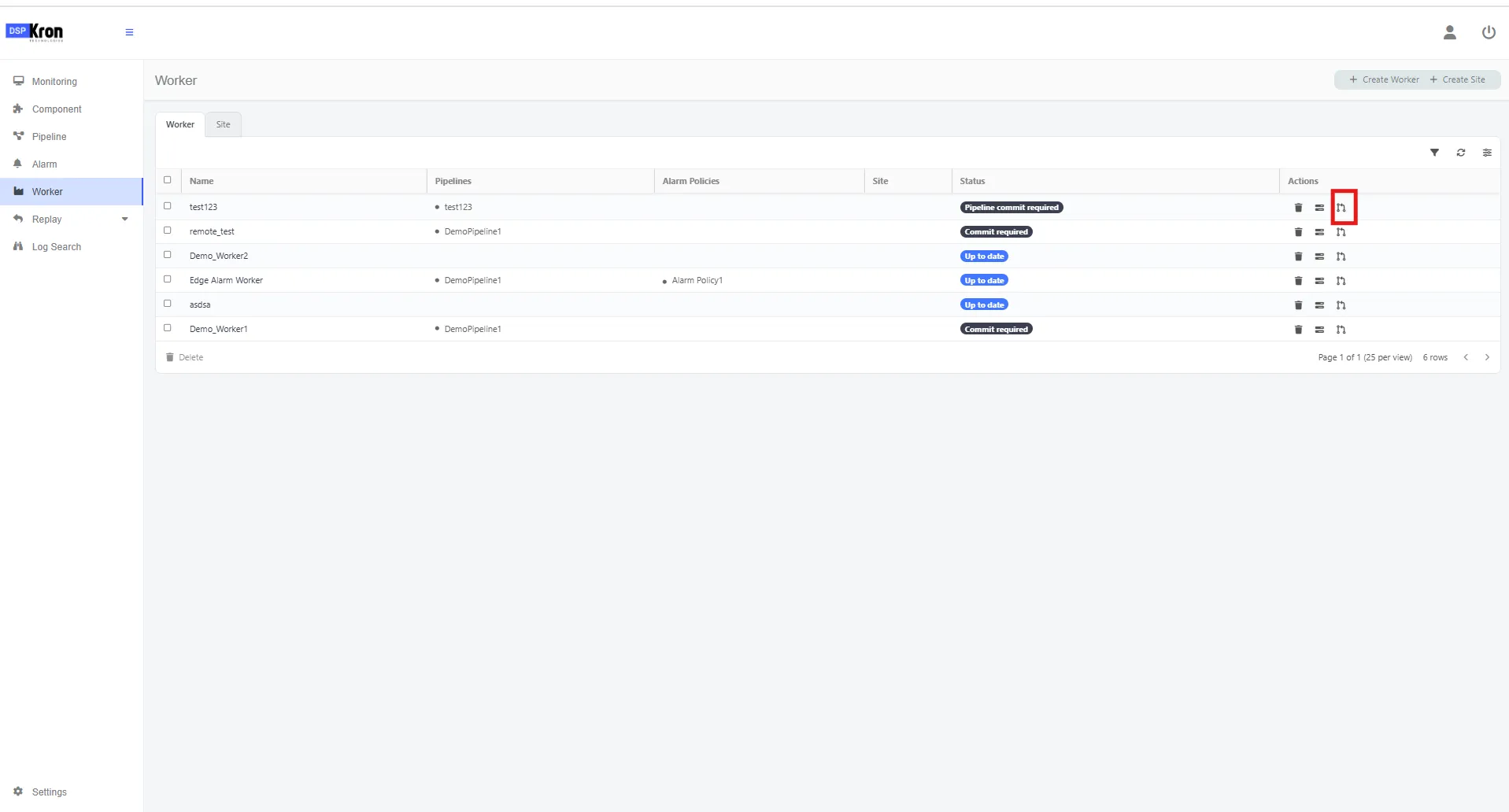Open details list icon for asdsa

pos(1319,305)
